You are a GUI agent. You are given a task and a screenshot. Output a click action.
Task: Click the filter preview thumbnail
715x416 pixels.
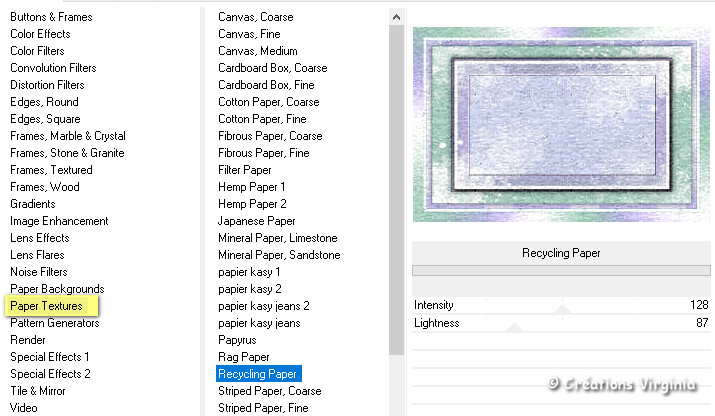(x=561, y=124)
